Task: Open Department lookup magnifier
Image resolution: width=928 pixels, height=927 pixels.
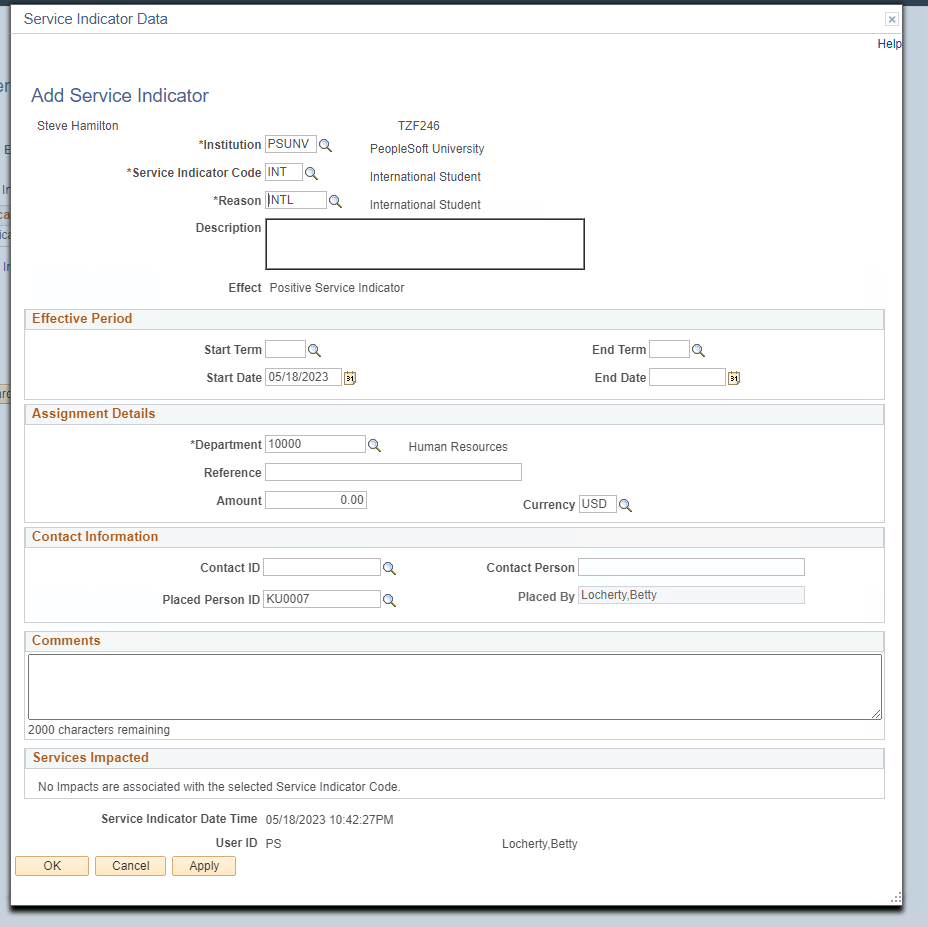Action: (374, 445)
